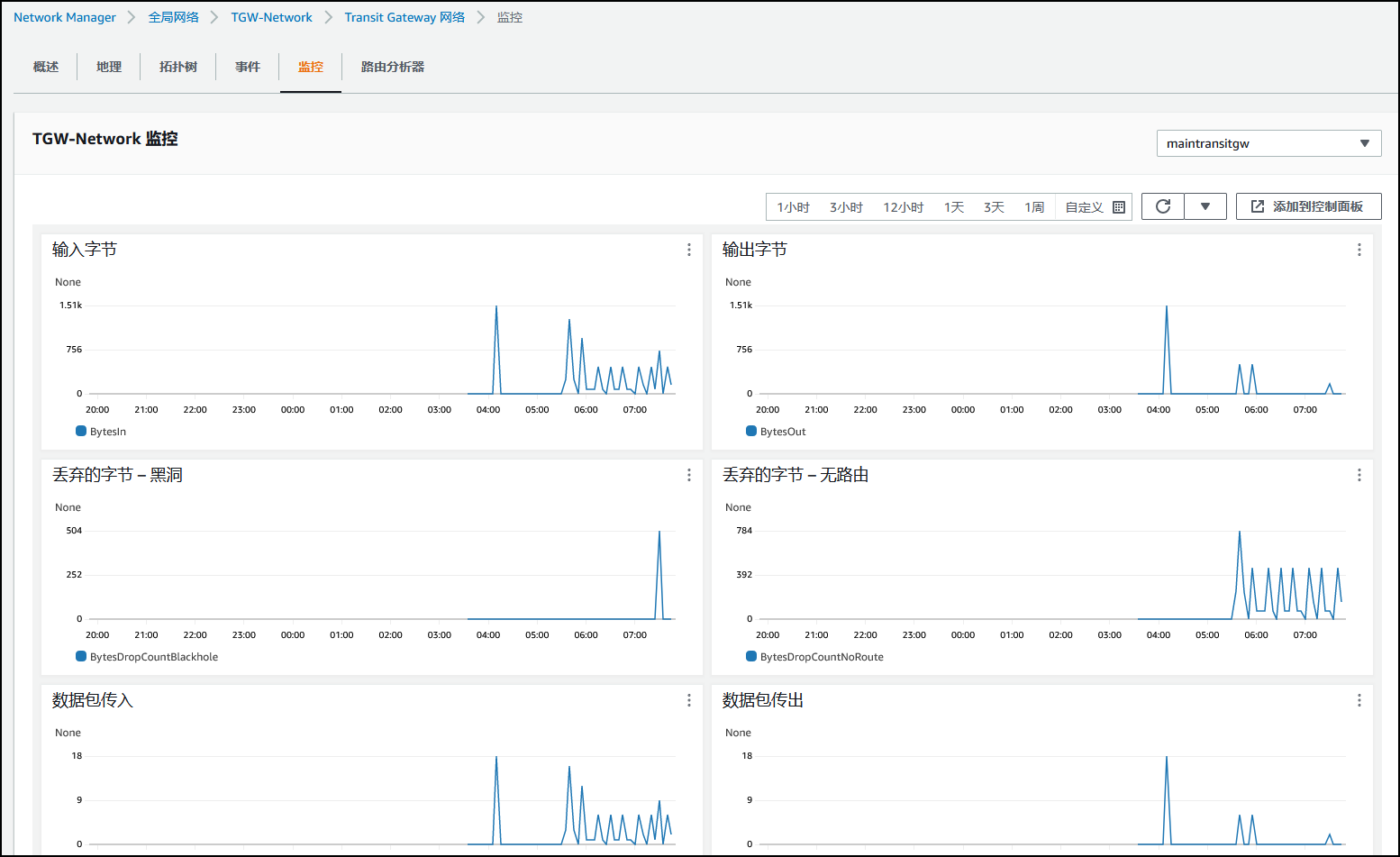Switch to the 事件 tab
Image resolution: width=1400 pixels, height=857 pixels.
[248, 67]
